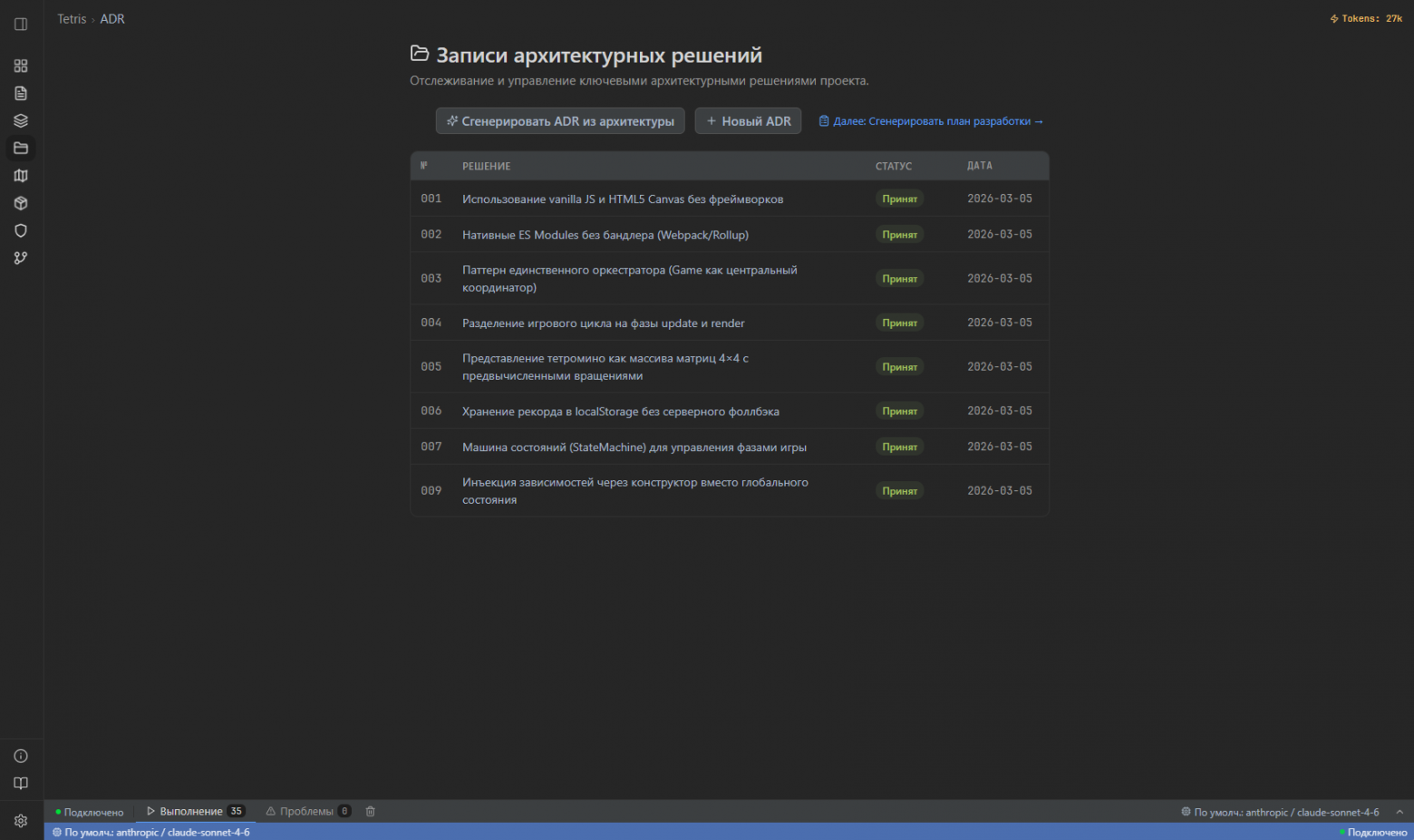Open ADR 004 Разделение игрового цикла
Viewport: 1414px width, 840px height.
tap(730, 323)
